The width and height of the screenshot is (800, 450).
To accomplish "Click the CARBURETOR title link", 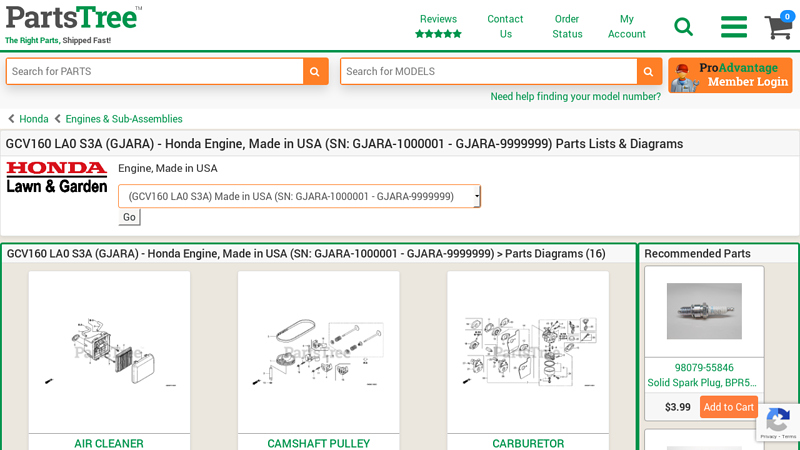I will 528,443.
